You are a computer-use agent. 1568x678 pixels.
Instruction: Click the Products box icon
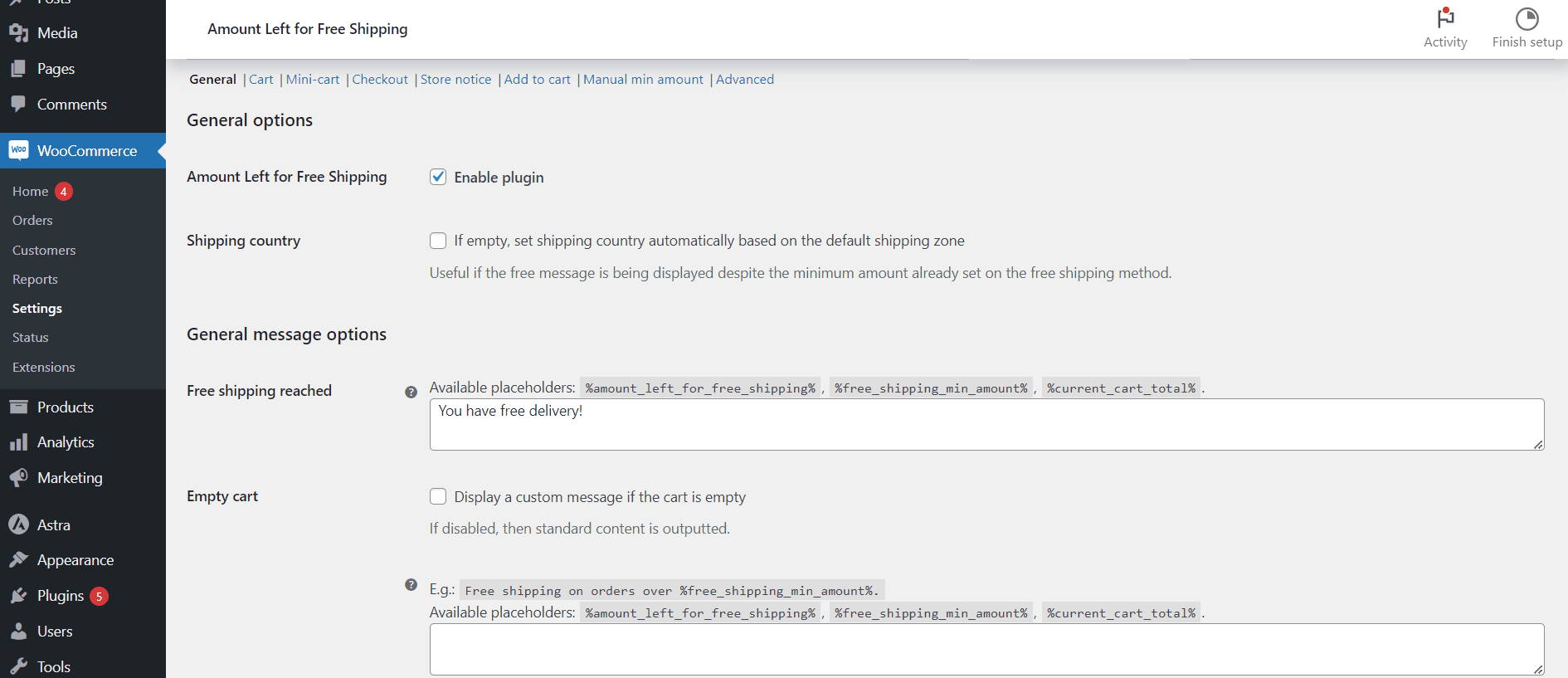coord(18,407)
